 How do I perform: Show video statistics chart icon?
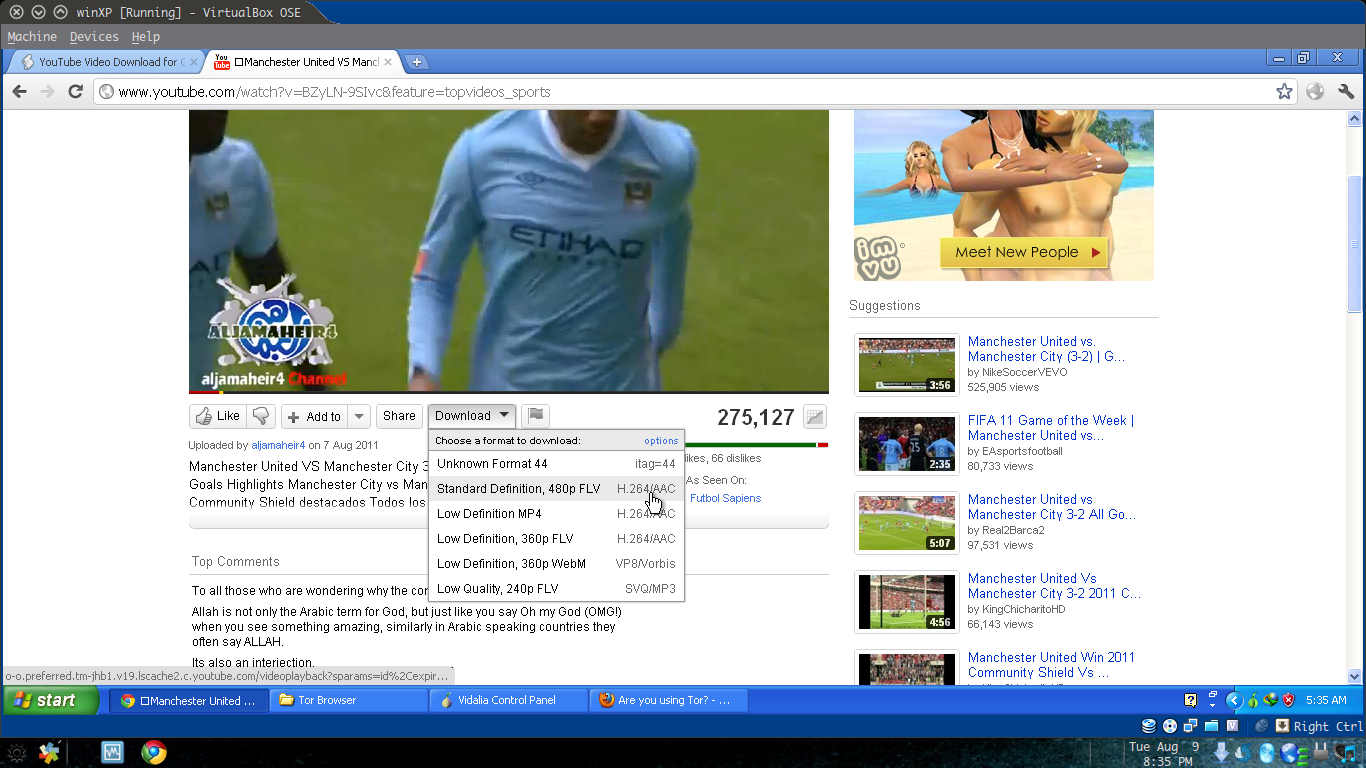[815, 417]
